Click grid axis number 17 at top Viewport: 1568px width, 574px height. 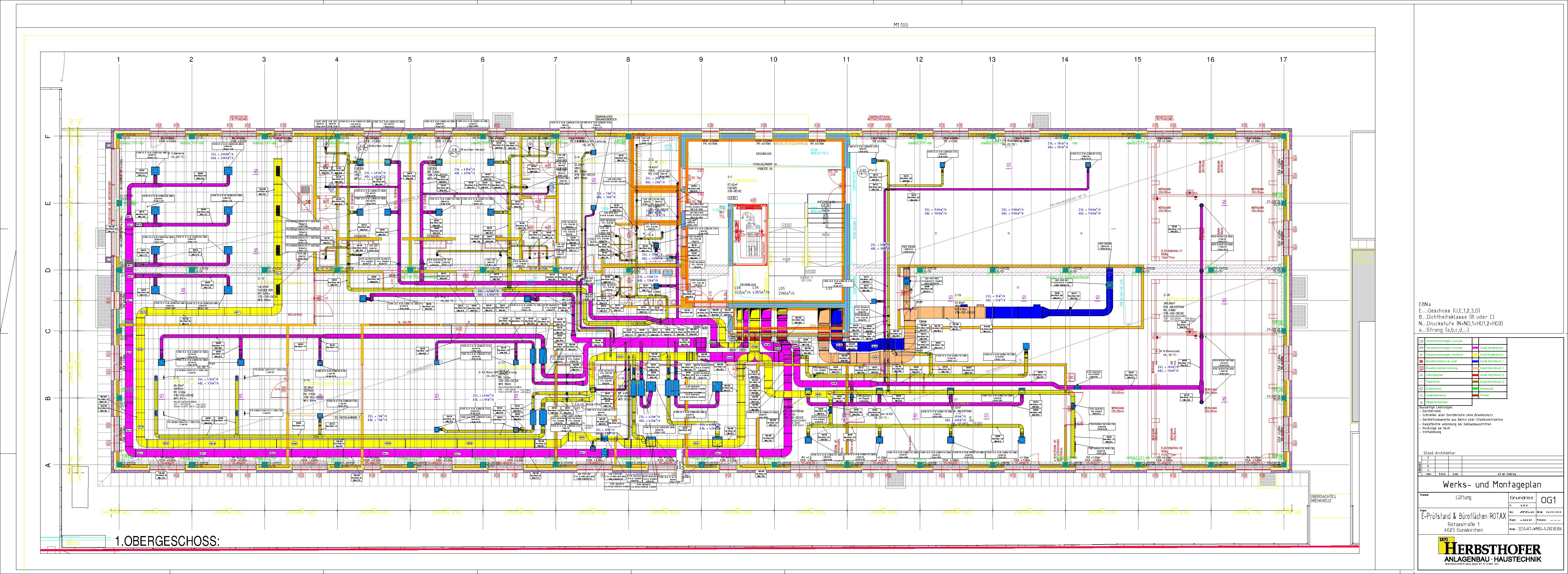tap(1284, 60)
